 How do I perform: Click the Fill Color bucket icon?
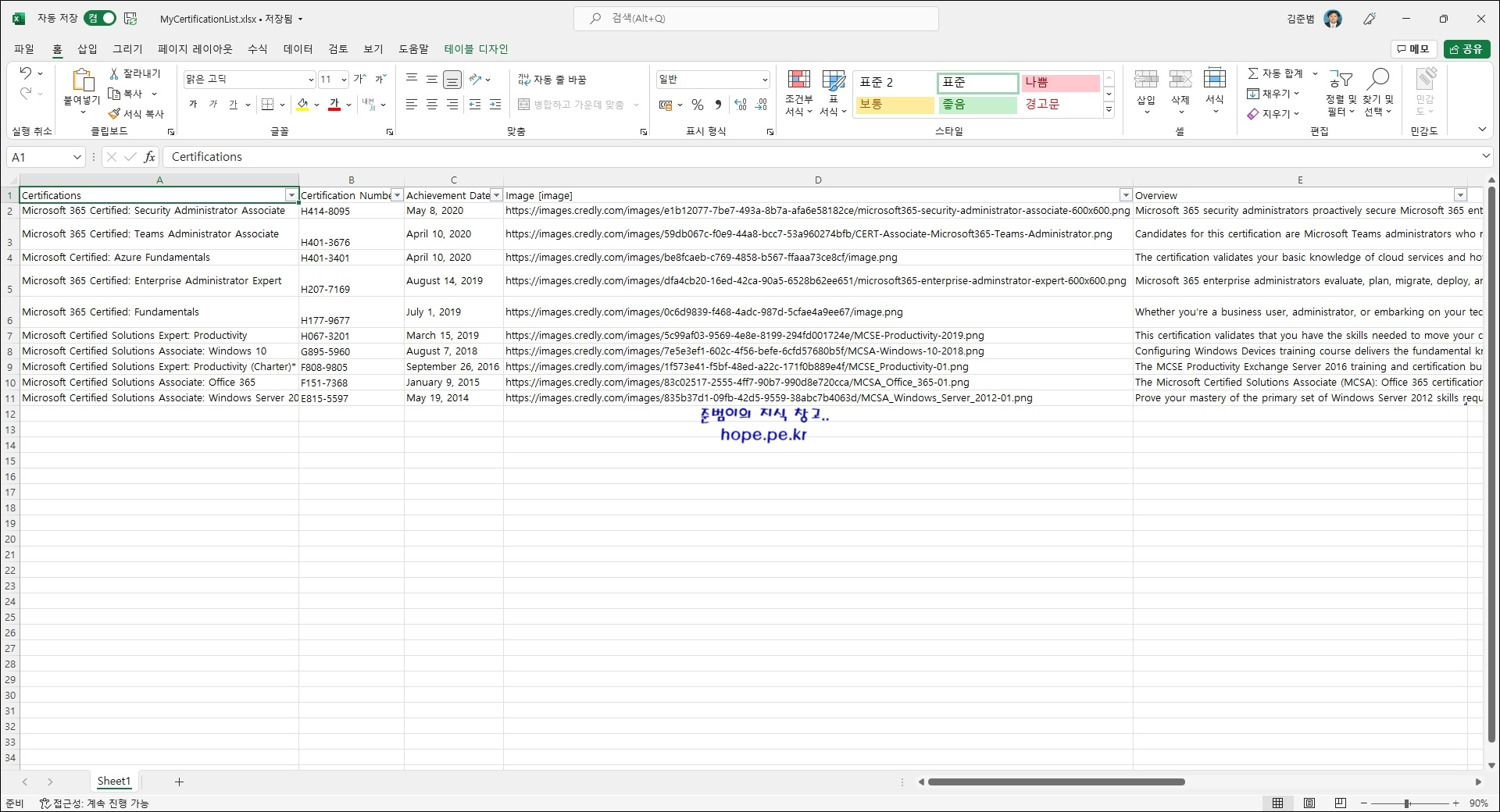pos(303,105)
